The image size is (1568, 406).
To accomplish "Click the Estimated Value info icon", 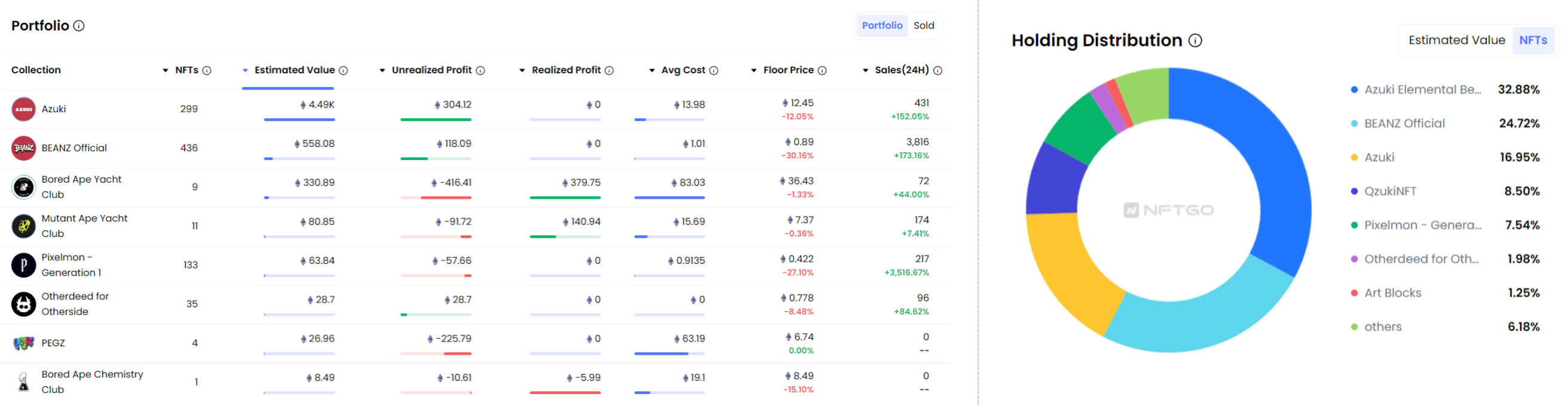I will point(344,70).
